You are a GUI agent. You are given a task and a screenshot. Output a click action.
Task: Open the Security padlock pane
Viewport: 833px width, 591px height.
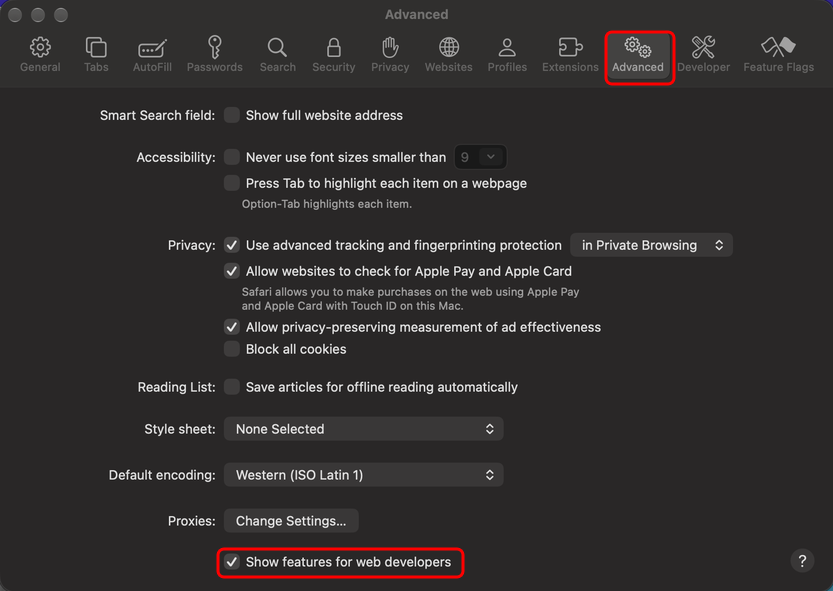point(334,55)
